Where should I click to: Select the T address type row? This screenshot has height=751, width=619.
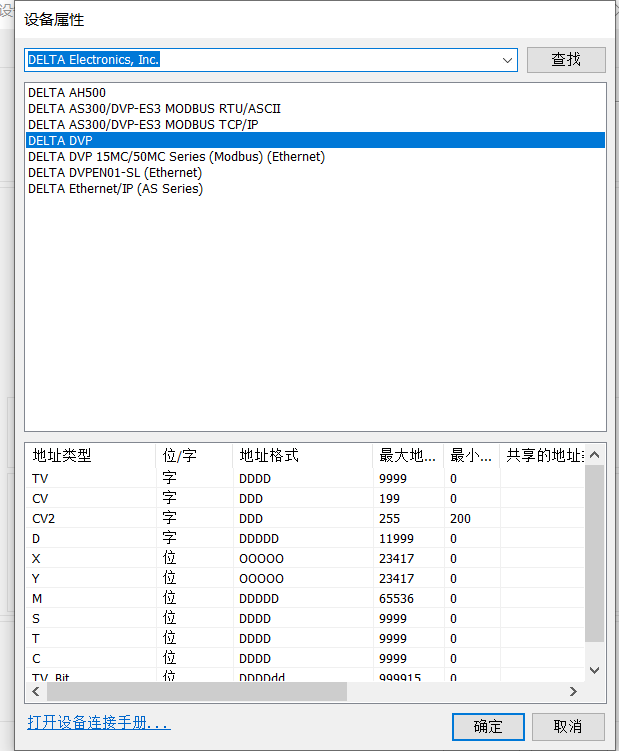pyautogui.click(x=305, y=638)
